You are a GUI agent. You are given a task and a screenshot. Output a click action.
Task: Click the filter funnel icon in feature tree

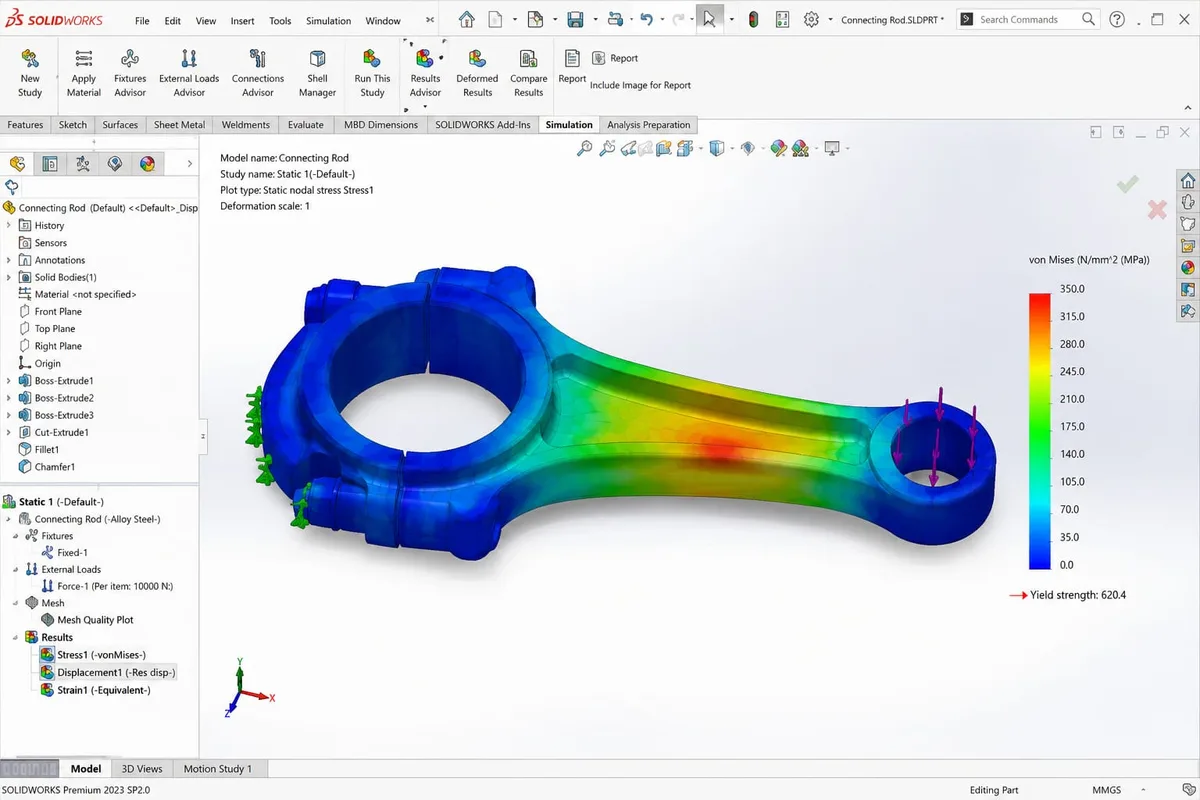coord(12,187)
